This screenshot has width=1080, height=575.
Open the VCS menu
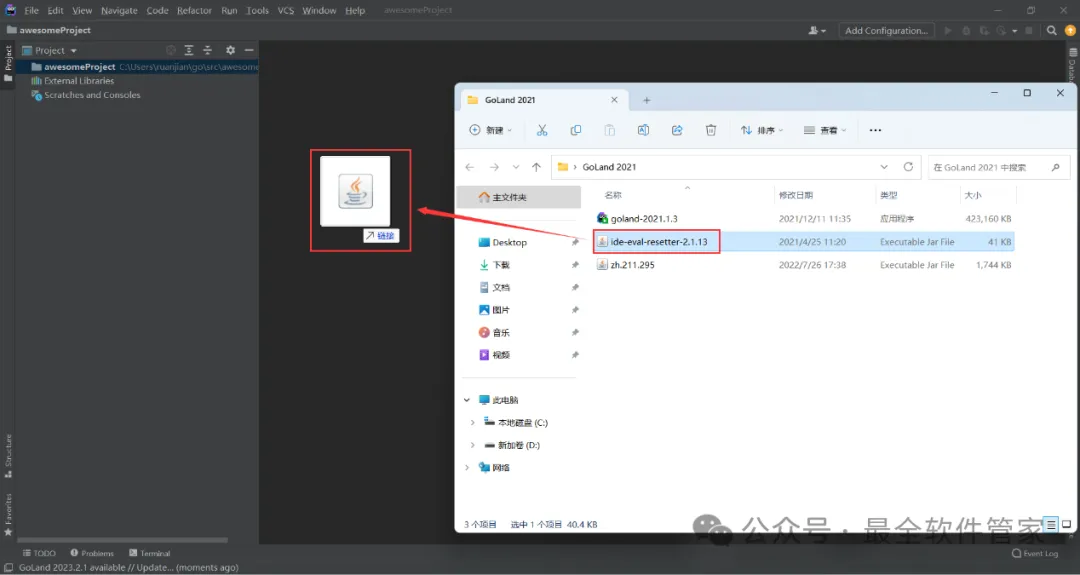[286, 10]
